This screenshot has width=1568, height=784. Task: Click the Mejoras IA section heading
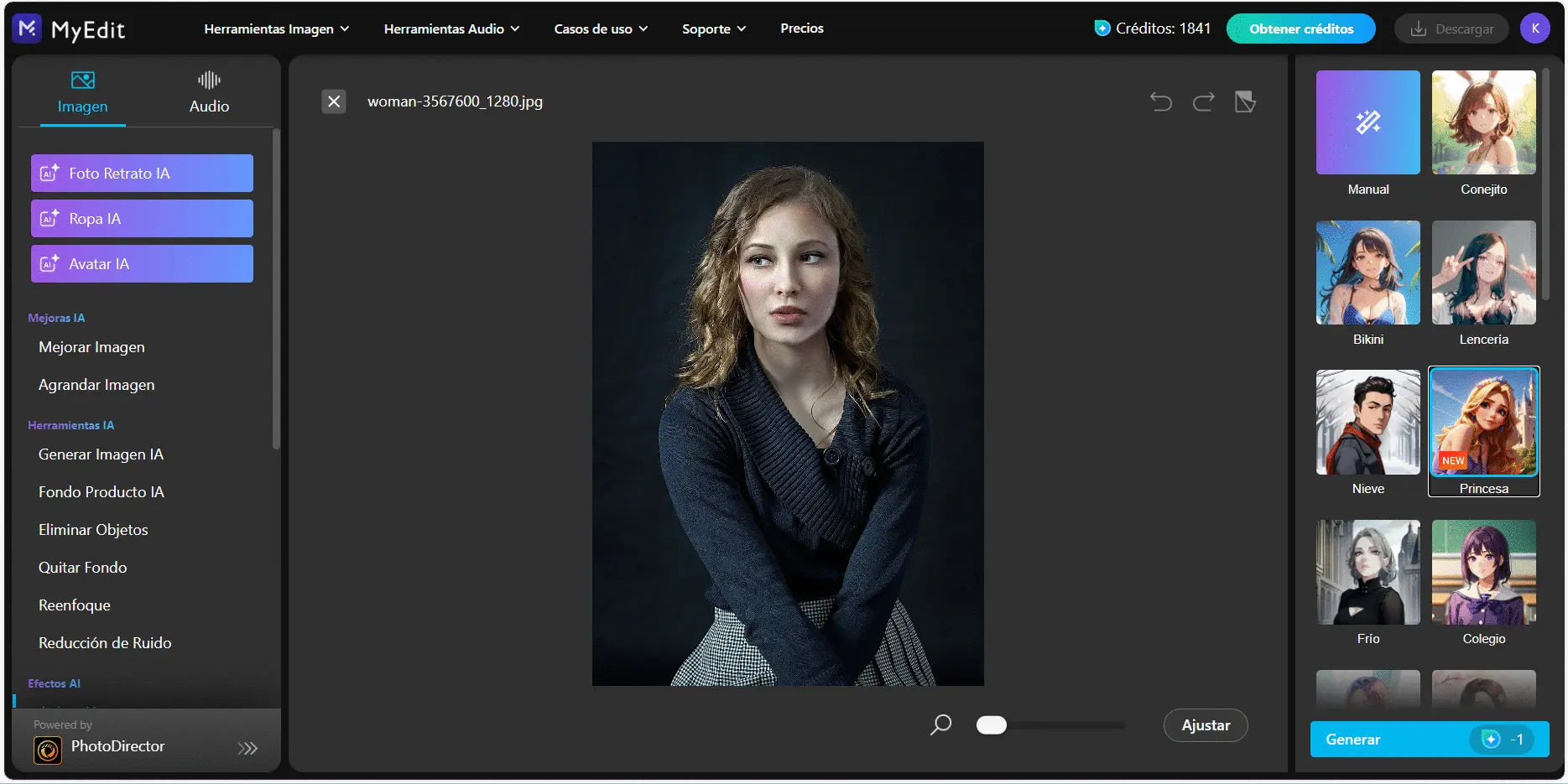click(56, 318)
